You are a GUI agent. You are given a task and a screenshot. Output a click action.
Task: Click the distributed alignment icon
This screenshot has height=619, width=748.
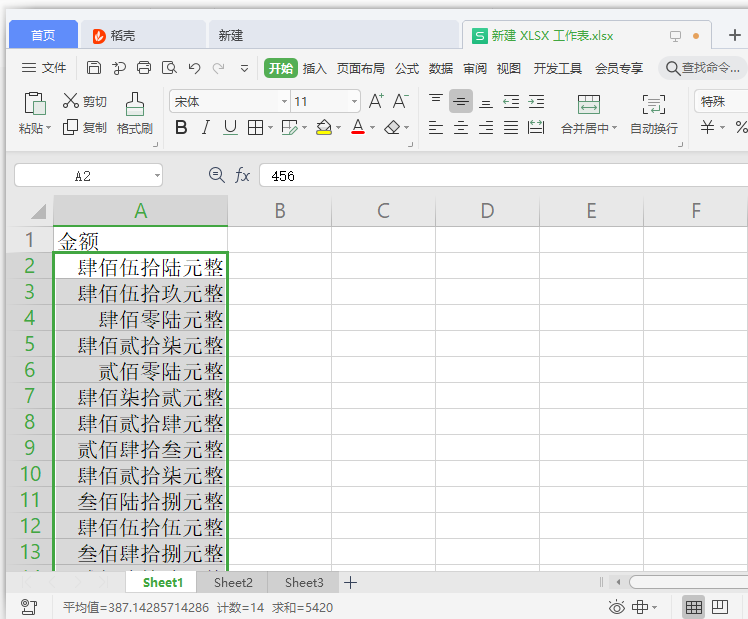(x=536, y=127)
